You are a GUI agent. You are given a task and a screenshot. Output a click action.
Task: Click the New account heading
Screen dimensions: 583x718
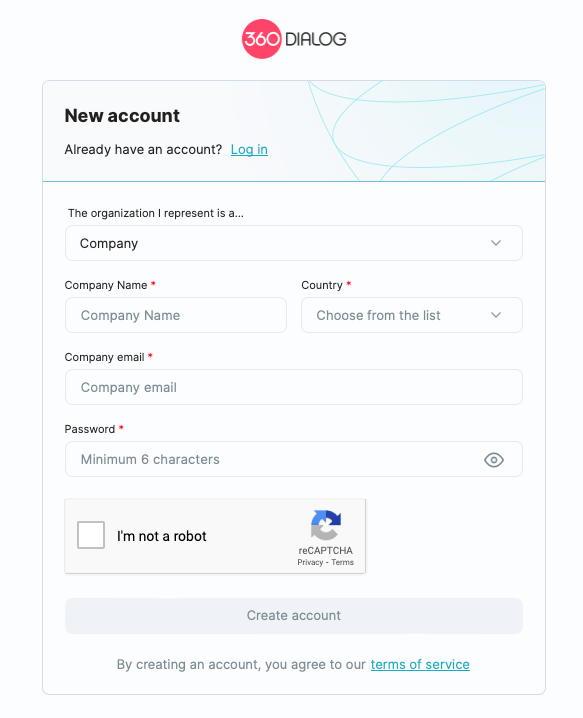tap(122, 116)
